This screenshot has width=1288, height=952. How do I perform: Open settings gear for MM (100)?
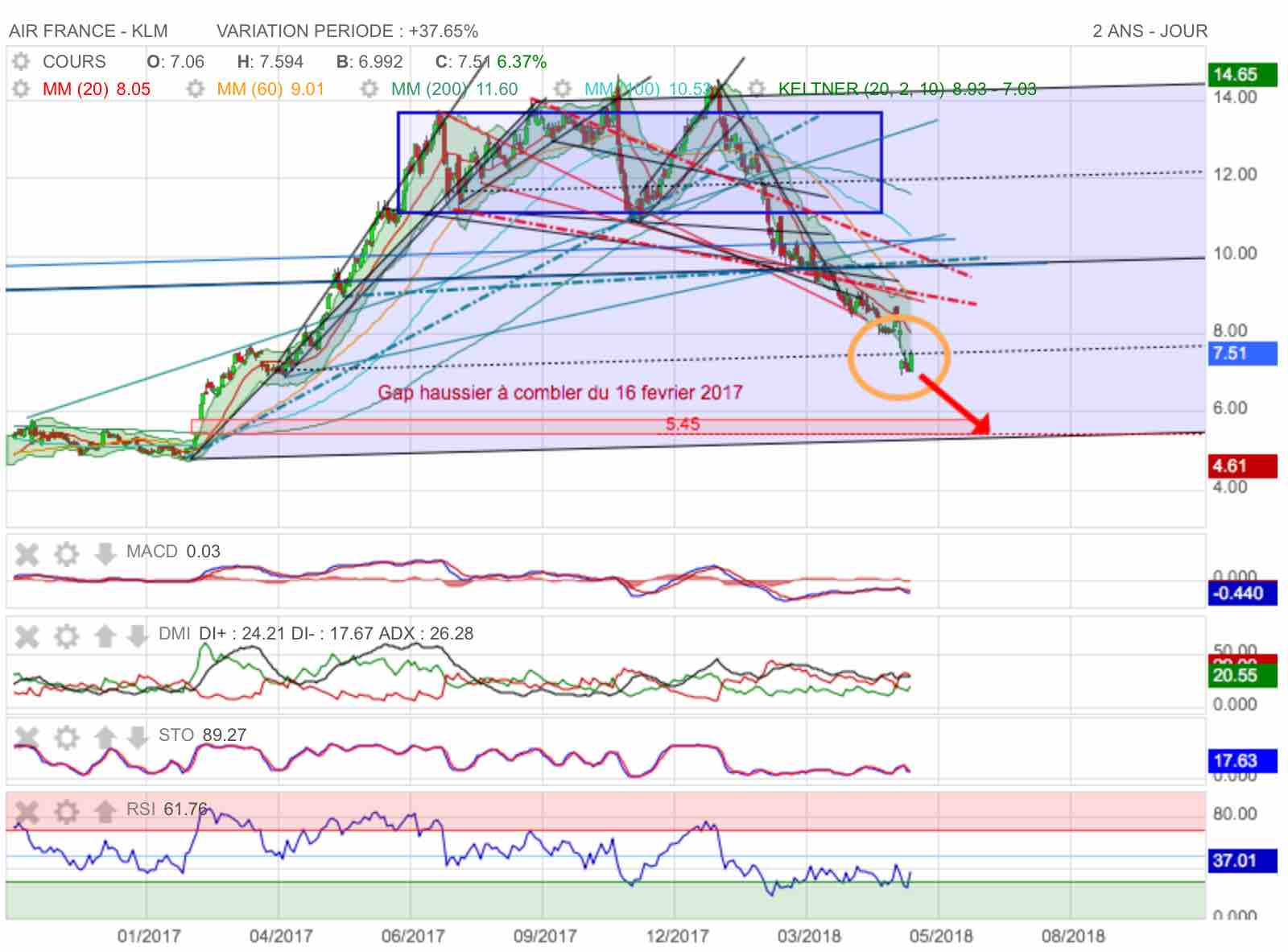pyautogui.click(x=563, y=89)
